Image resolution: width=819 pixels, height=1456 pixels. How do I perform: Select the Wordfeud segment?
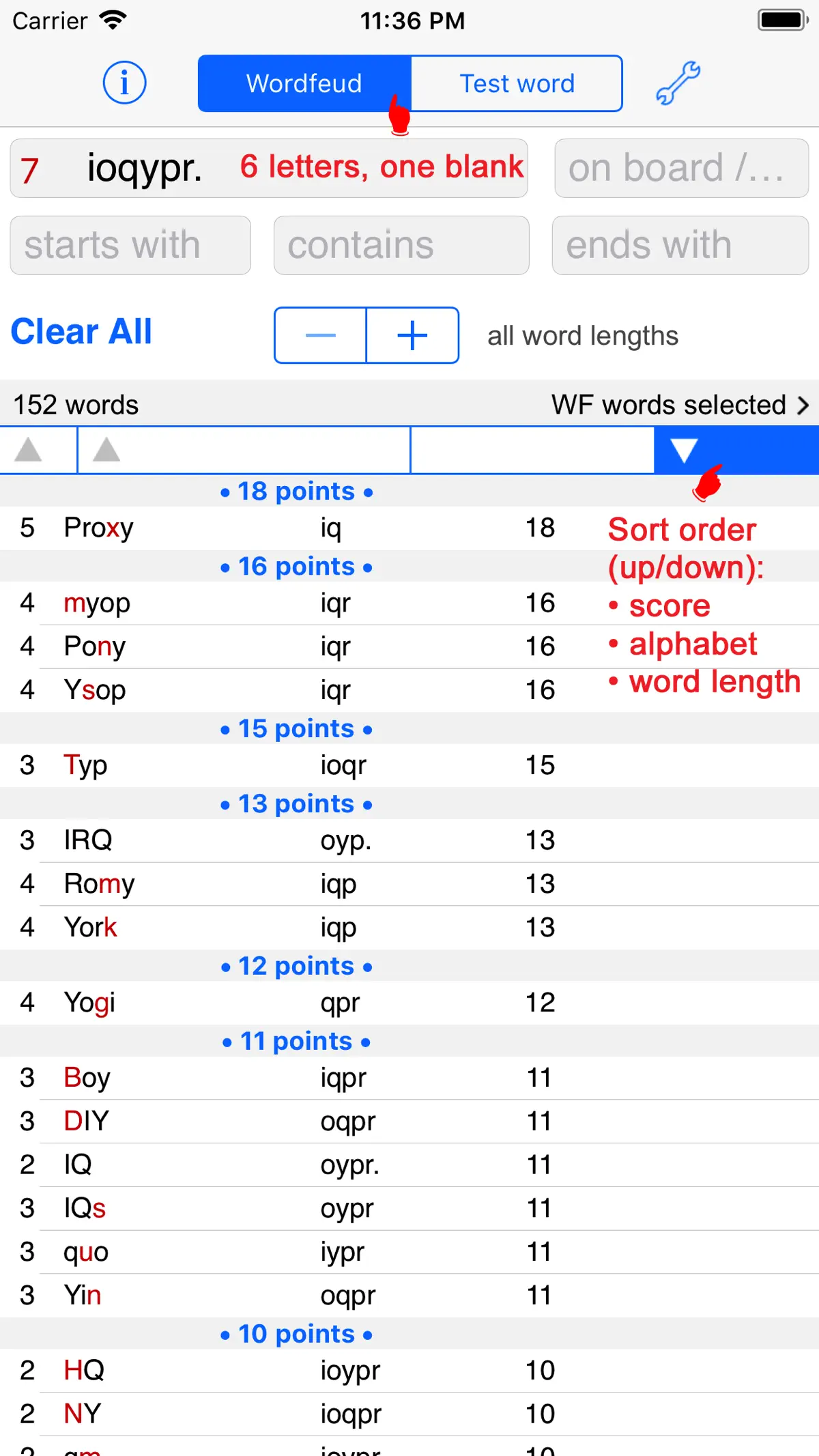point(304,83)
